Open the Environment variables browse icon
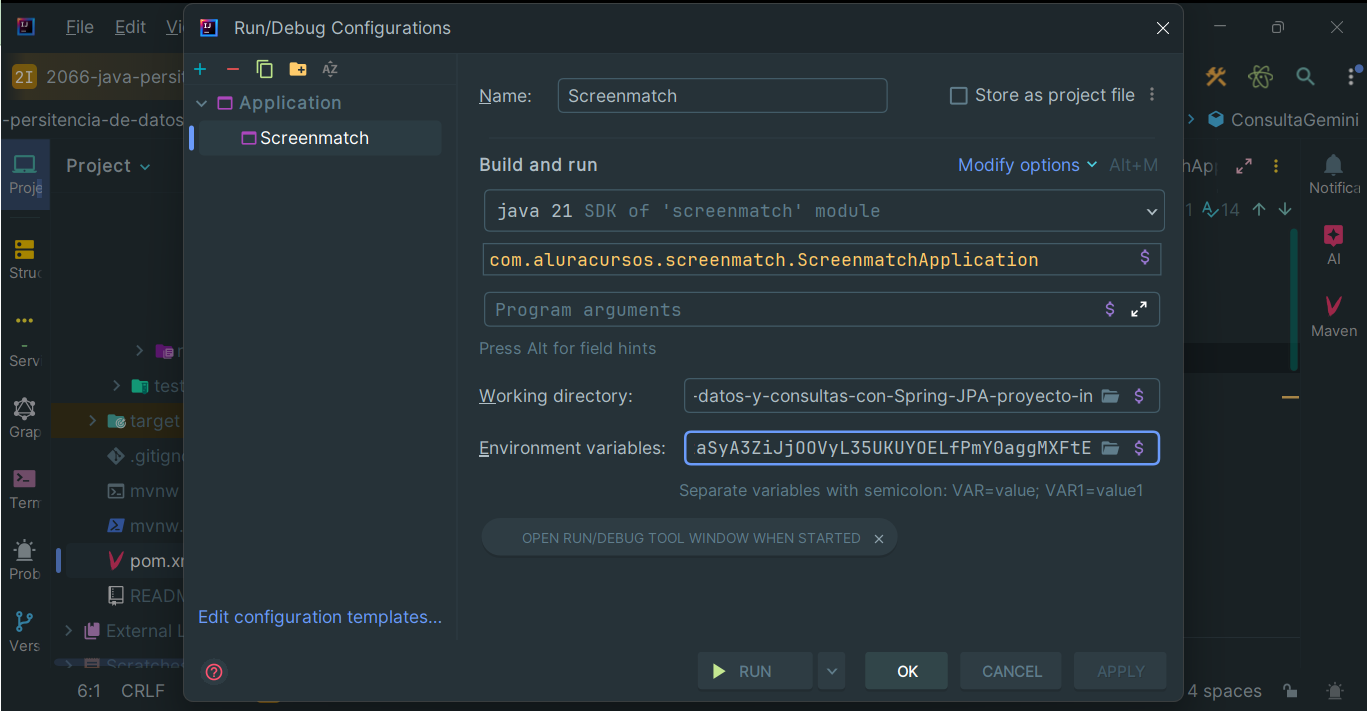 (x=1110, y=448)
